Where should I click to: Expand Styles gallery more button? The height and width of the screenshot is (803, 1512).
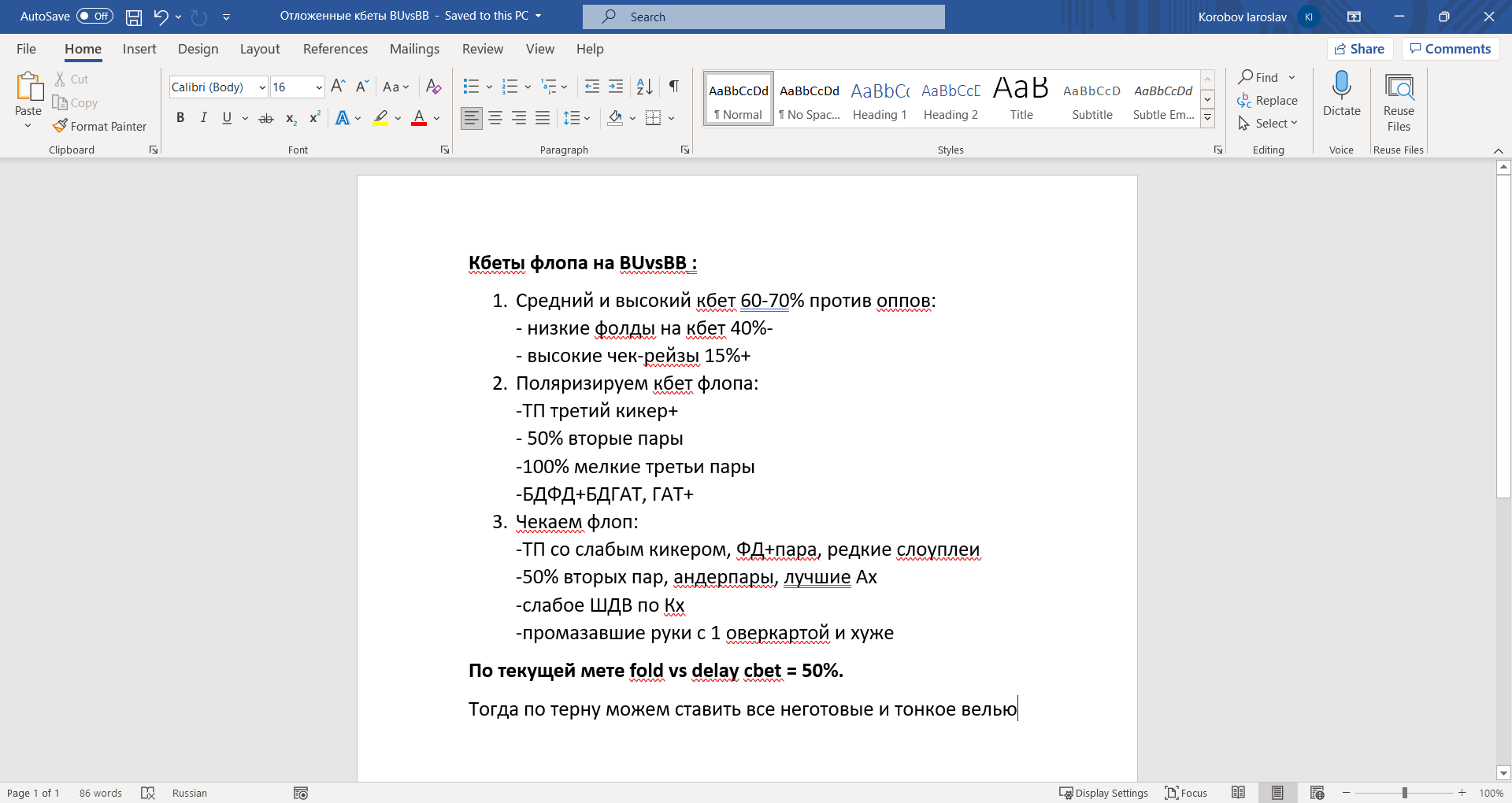coord(1207,119)
